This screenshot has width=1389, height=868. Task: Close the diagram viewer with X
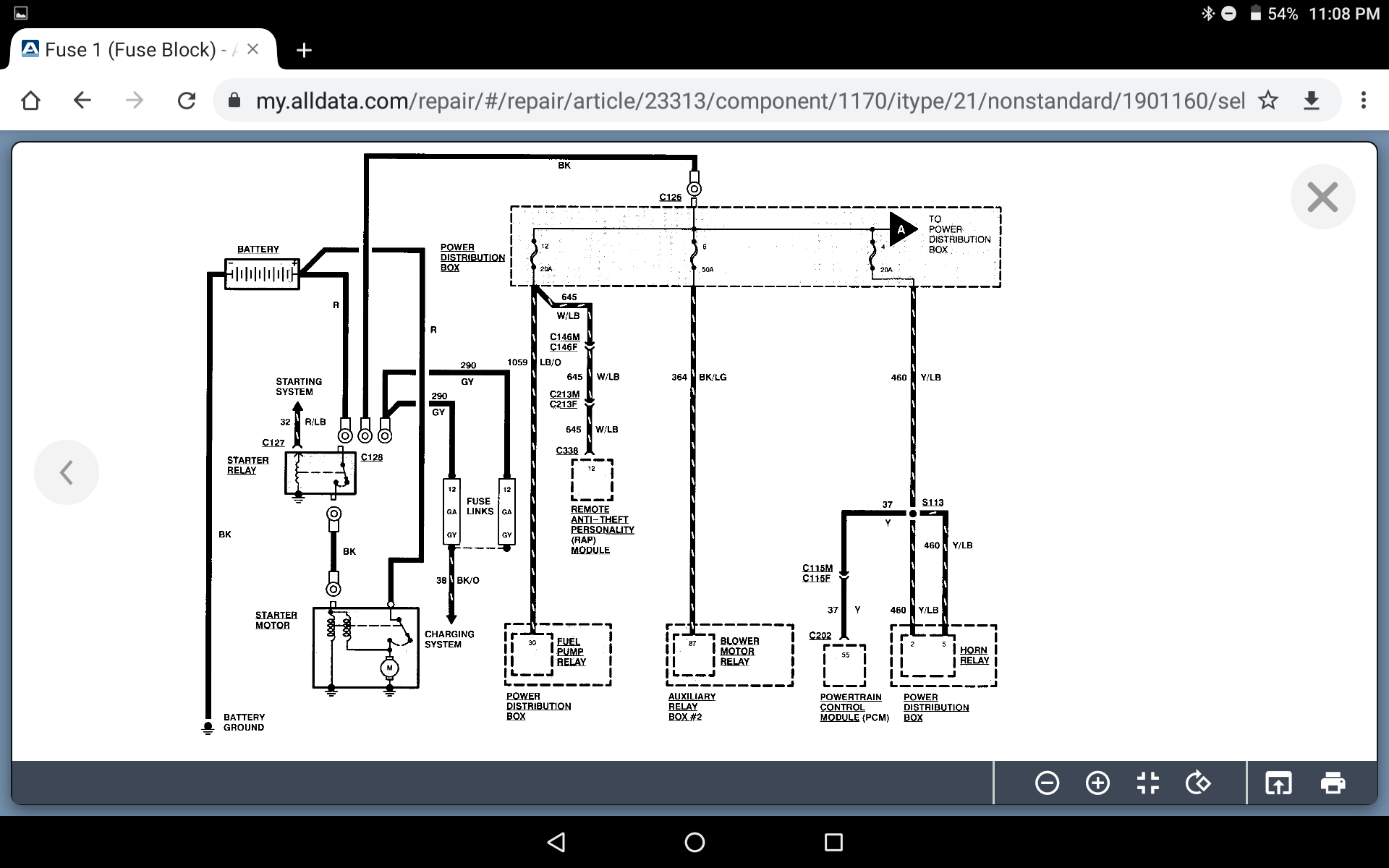(1322, 197)
